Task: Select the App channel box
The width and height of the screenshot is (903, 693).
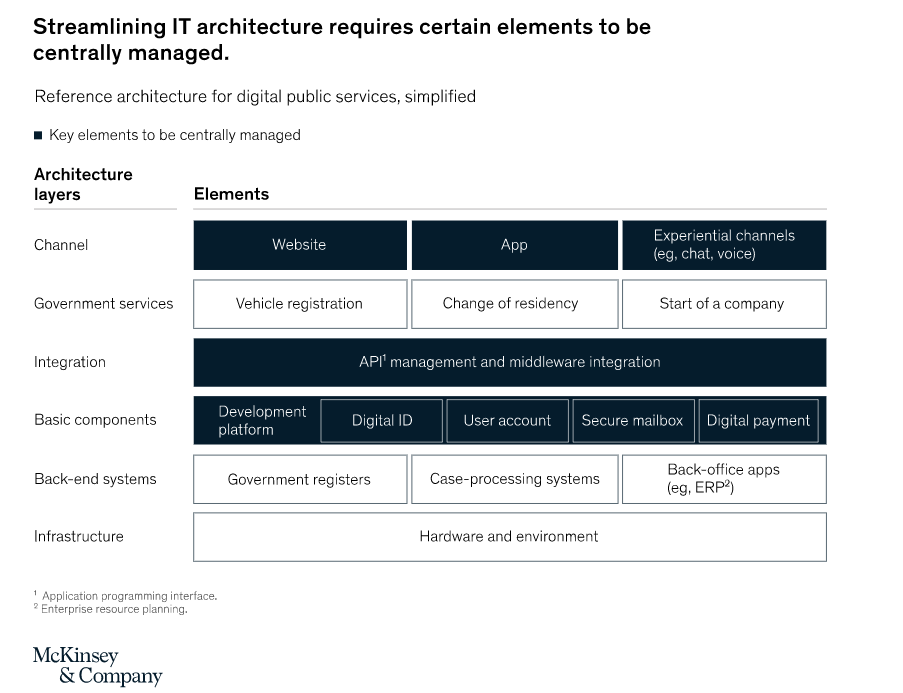Action: pos(514,245)
